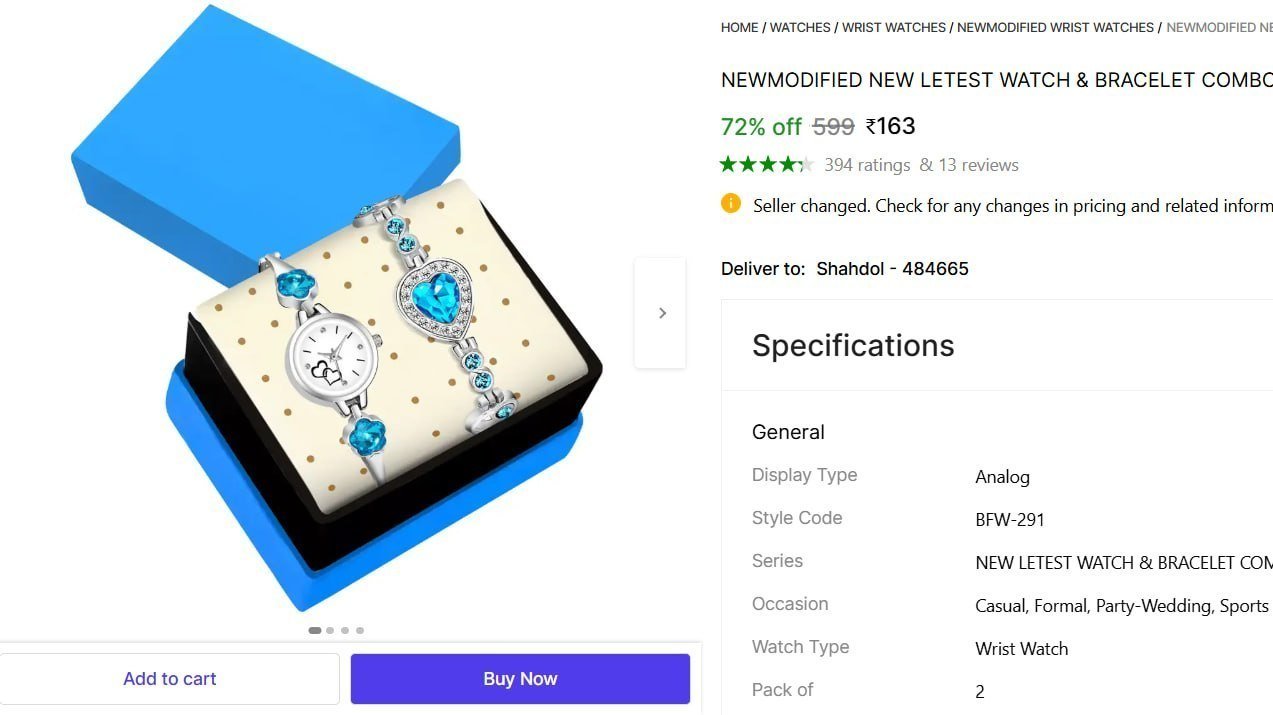This screenshot has height=715, width=1273.
Task: Select the fourth image carousel dot
Action: tap(360, 630)
